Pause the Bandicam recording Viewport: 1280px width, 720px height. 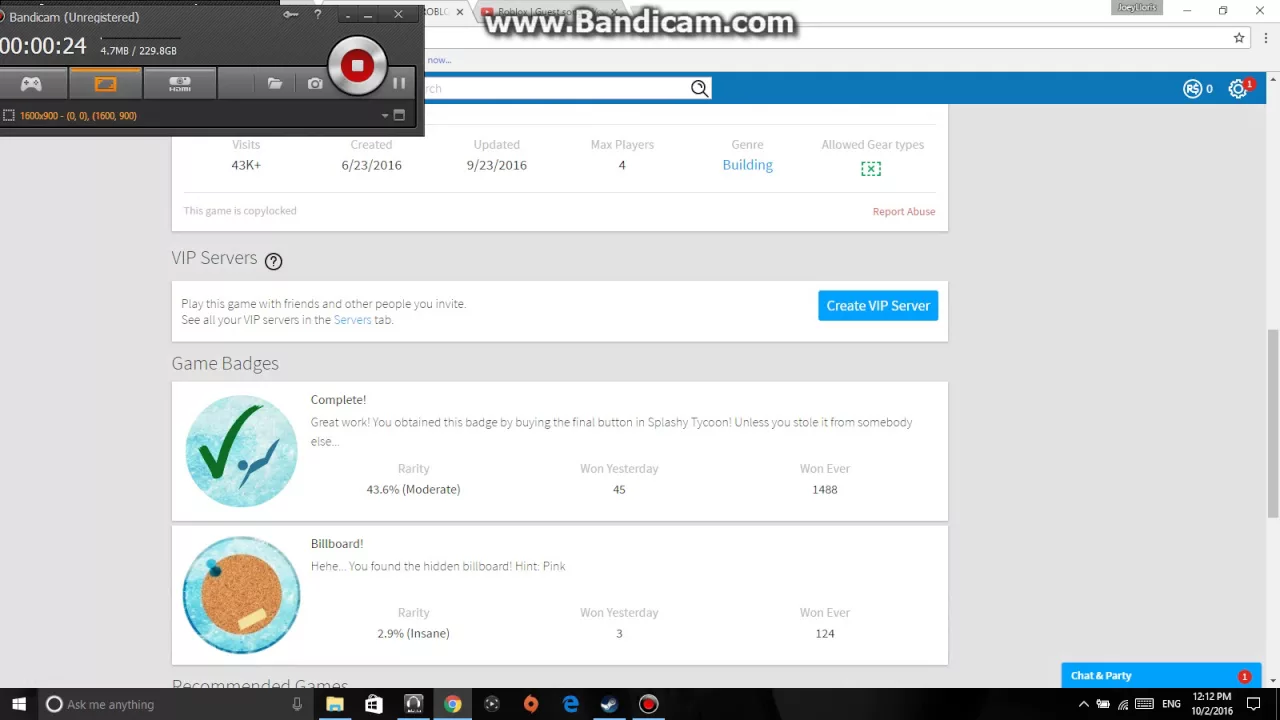click(x=399, y=84)
